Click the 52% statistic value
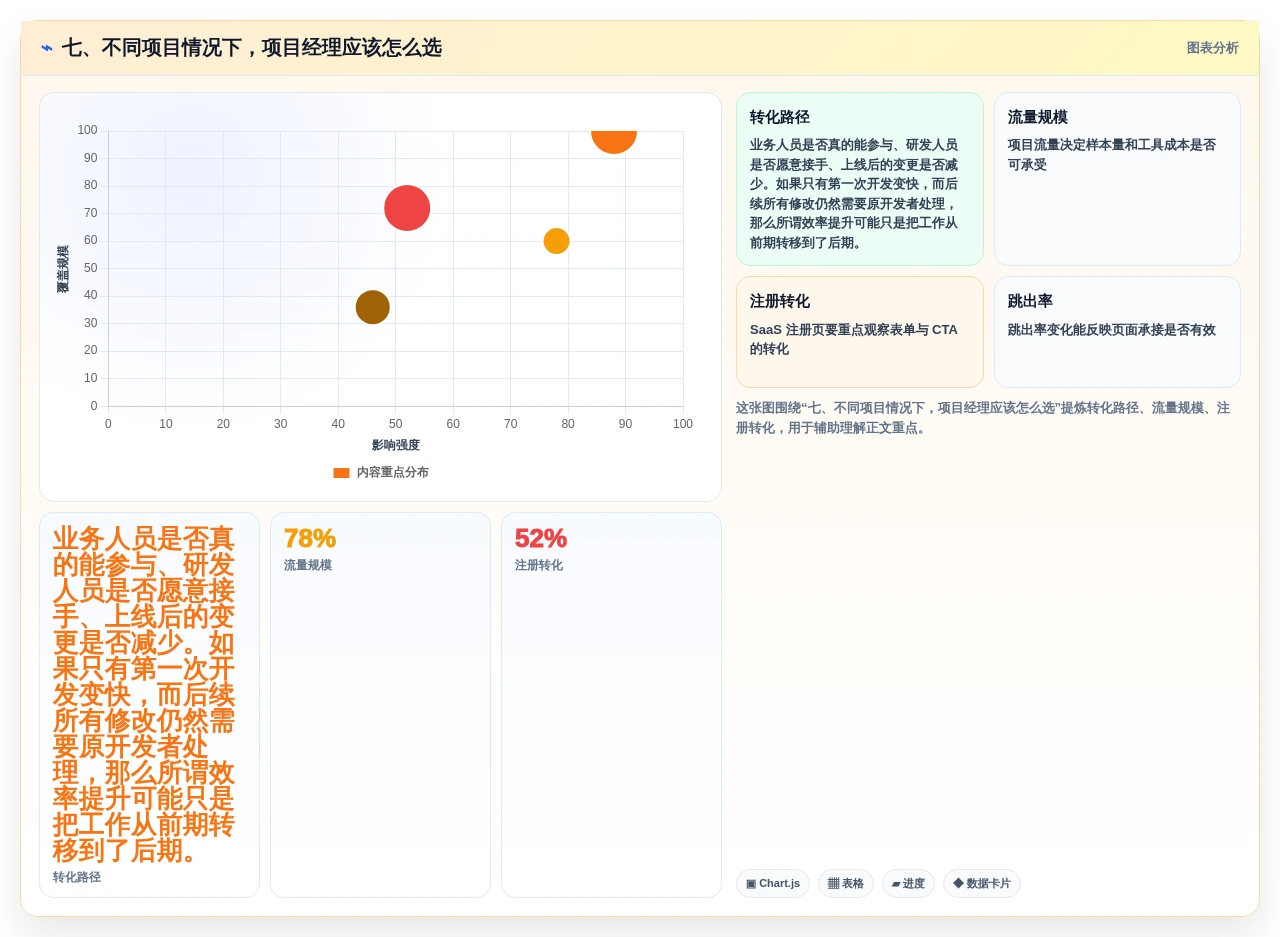 pyautogui.click(x=541, y=539)
